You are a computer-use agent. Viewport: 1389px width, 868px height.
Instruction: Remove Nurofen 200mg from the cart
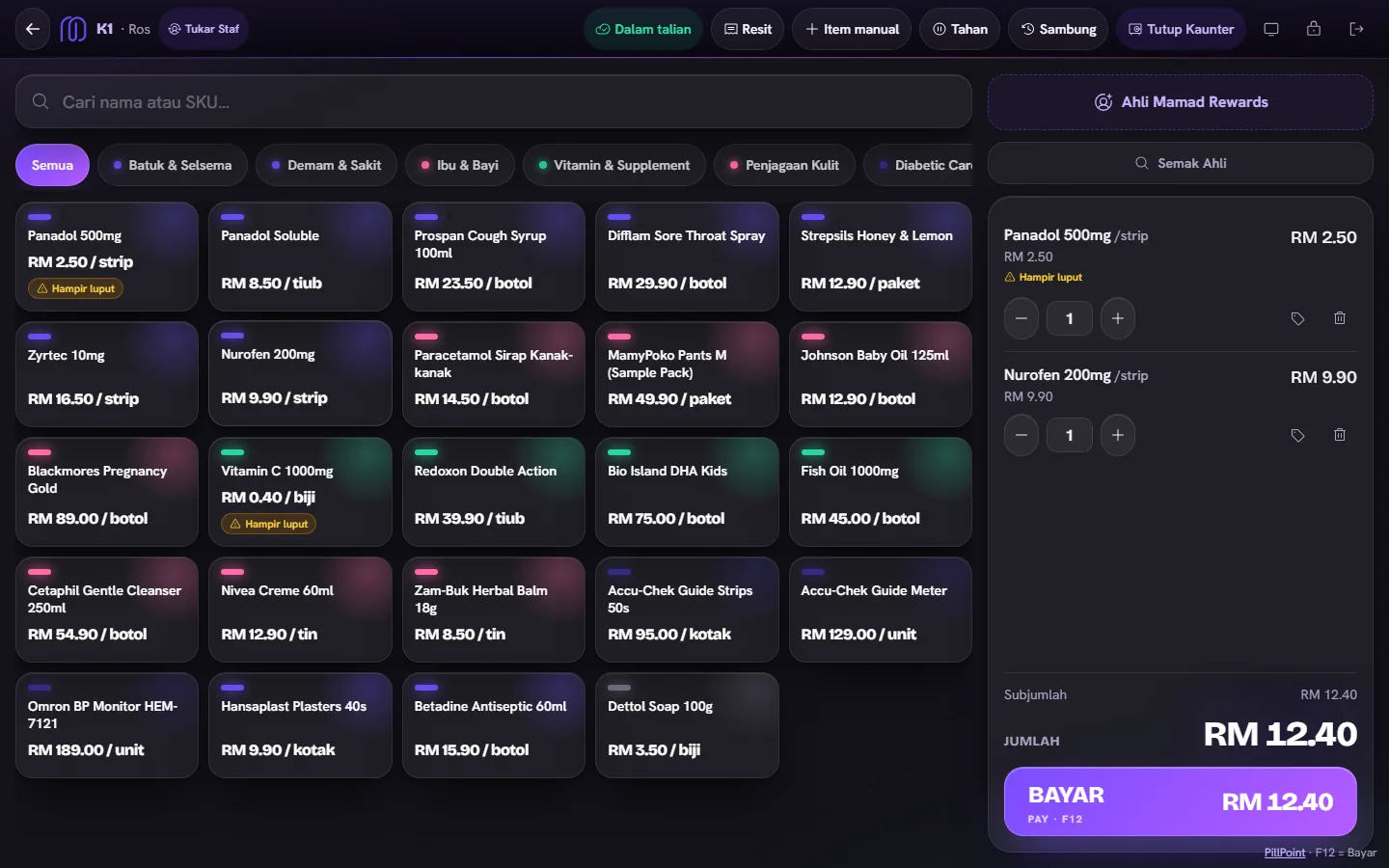point(1340,435)
